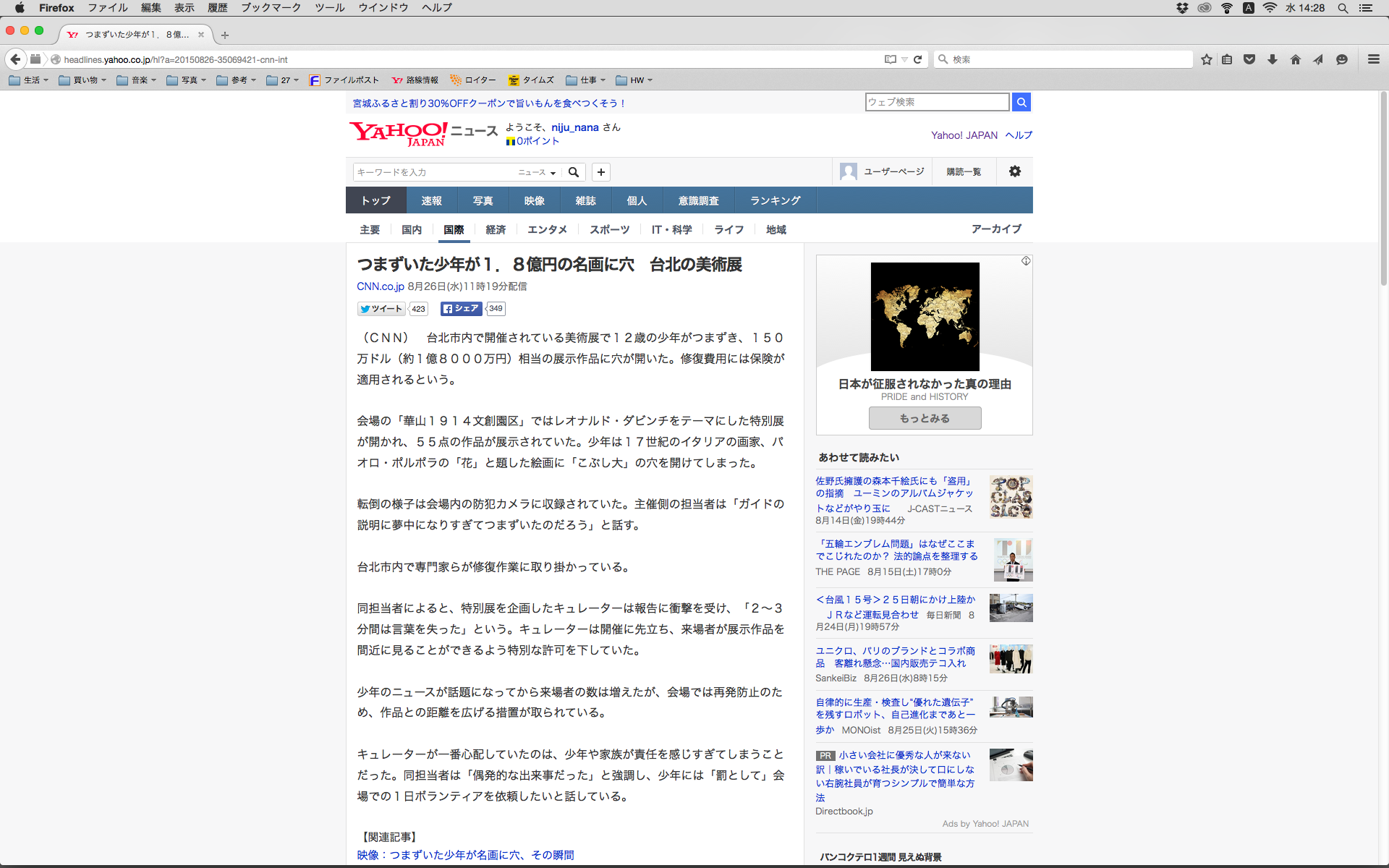This screenshot has height=868, width=1389.
Task: Click the plus button beside keyword search
Action: coord(600,172)
